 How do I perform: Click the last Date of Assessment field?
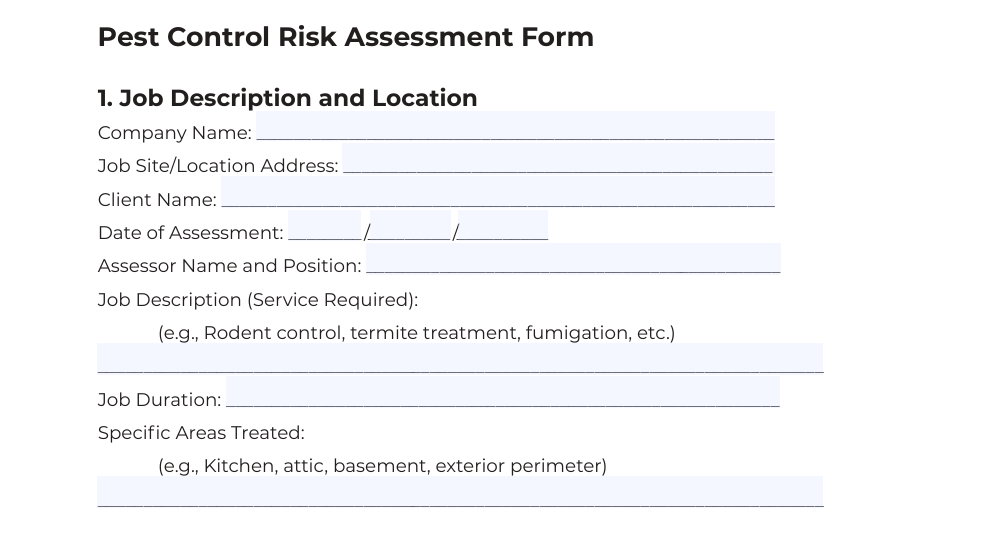tap(503, 225)
